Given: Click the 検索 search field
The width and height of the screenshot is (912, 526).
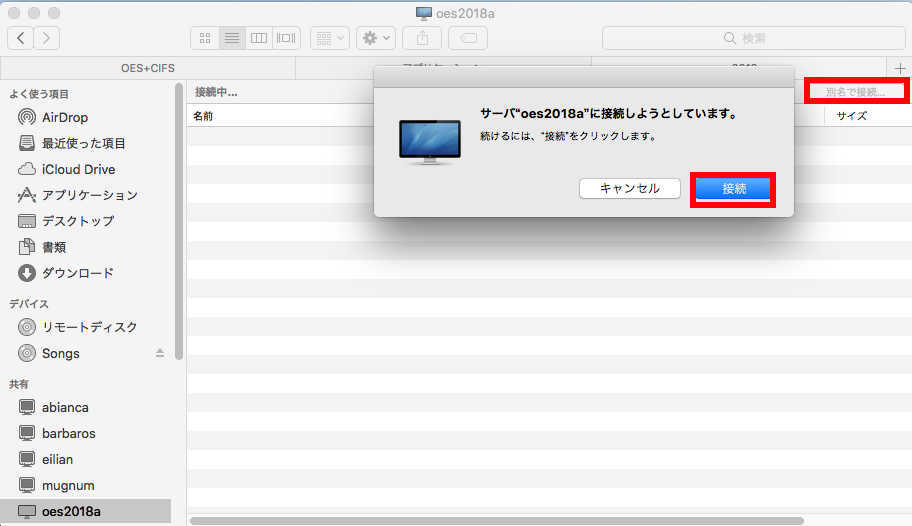Looking at the screenshot, I should tap(754, 38).
